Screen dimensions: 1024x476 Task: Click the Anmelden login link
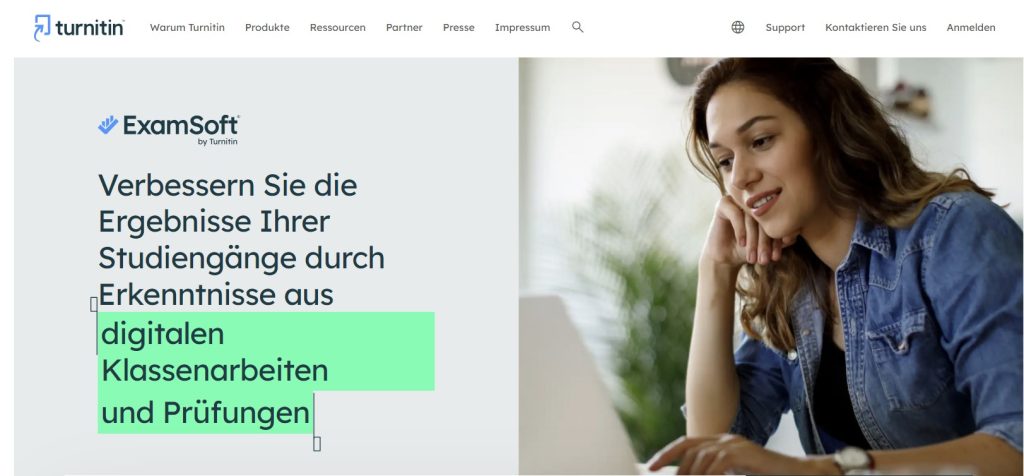click(x=971, y=27)
